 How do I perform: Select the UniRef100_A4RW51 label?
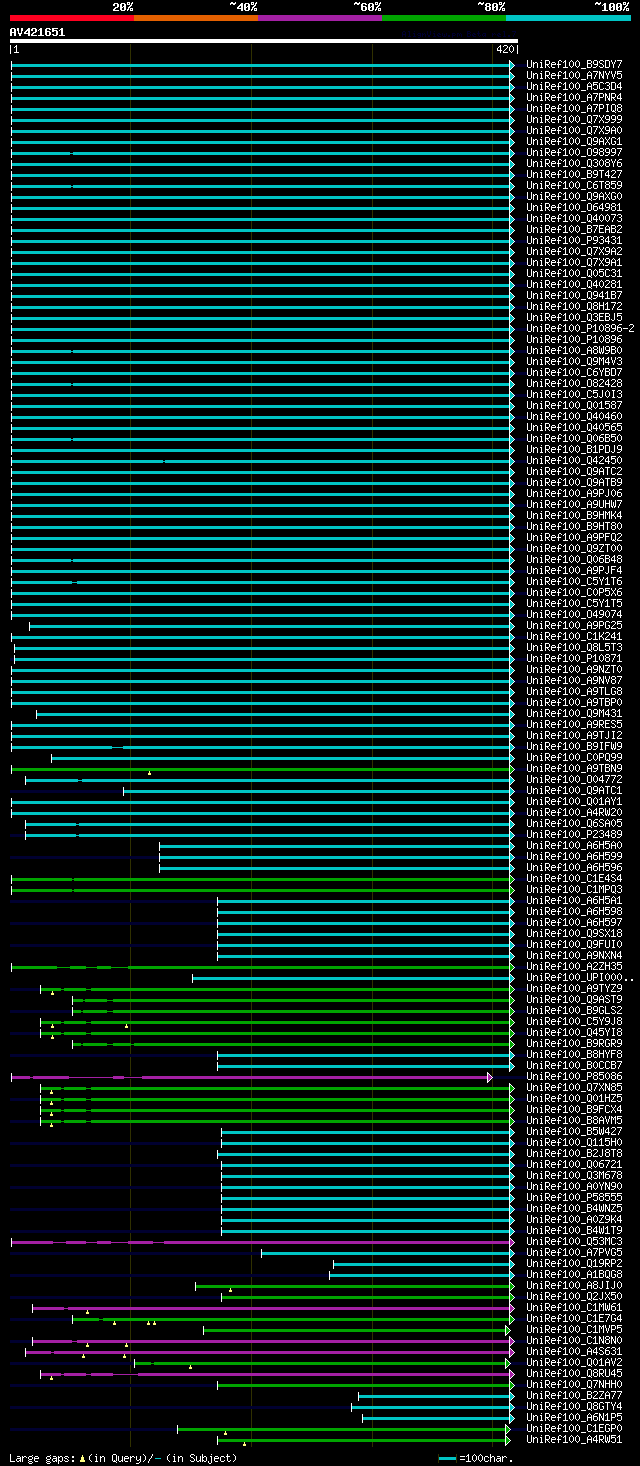574,1439
